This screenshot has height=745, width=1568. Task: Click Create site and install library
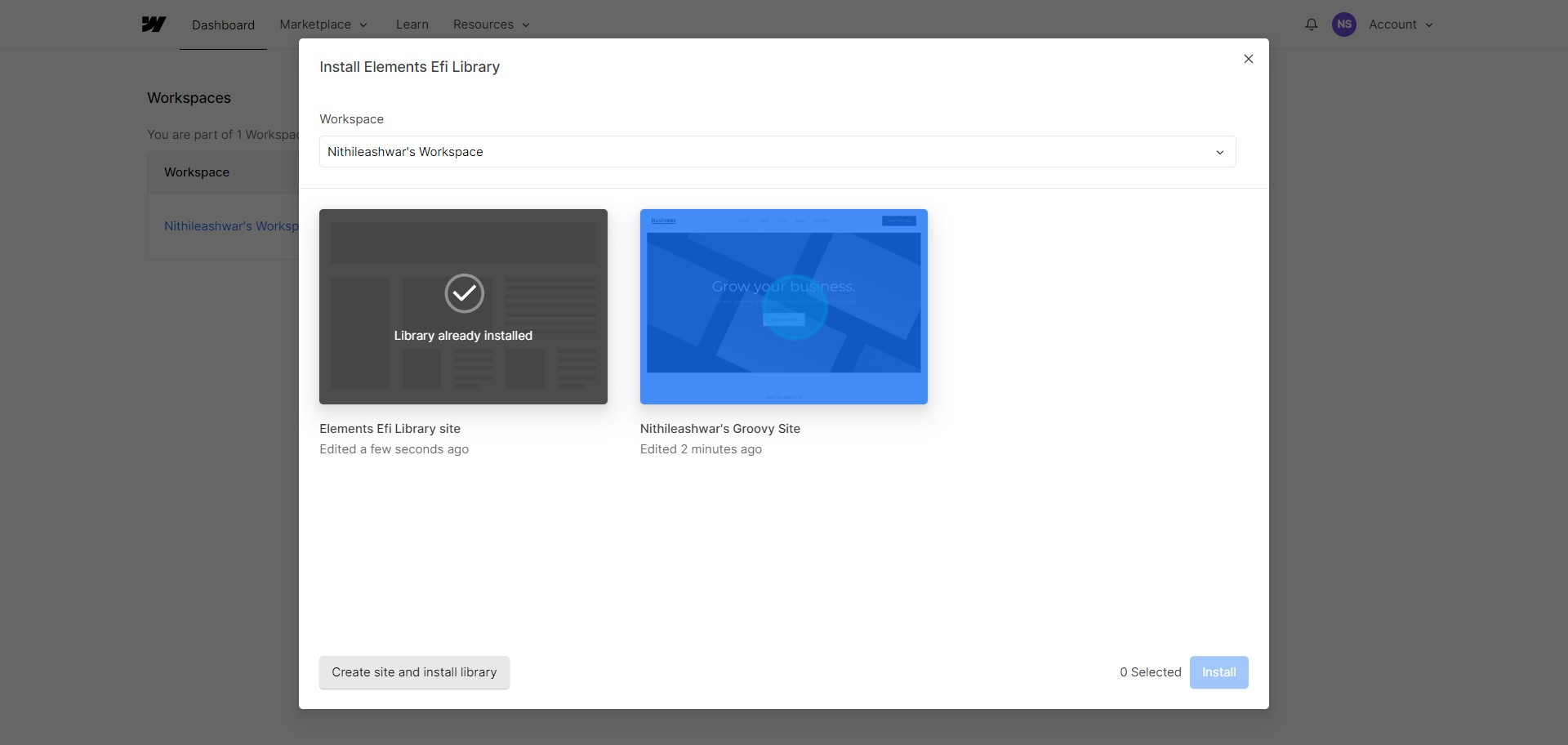pyautogui.click(x=414, y=672)
